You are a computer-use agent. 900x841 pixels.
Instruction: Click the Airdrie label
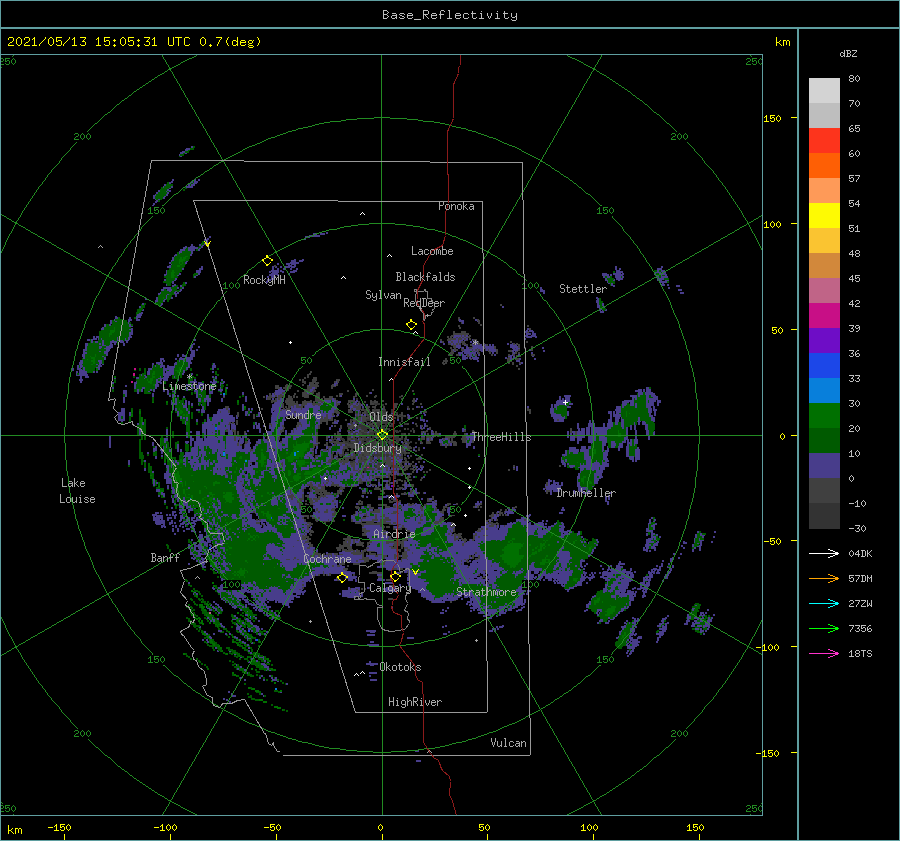pyautogui.click(x=394, y=534)
